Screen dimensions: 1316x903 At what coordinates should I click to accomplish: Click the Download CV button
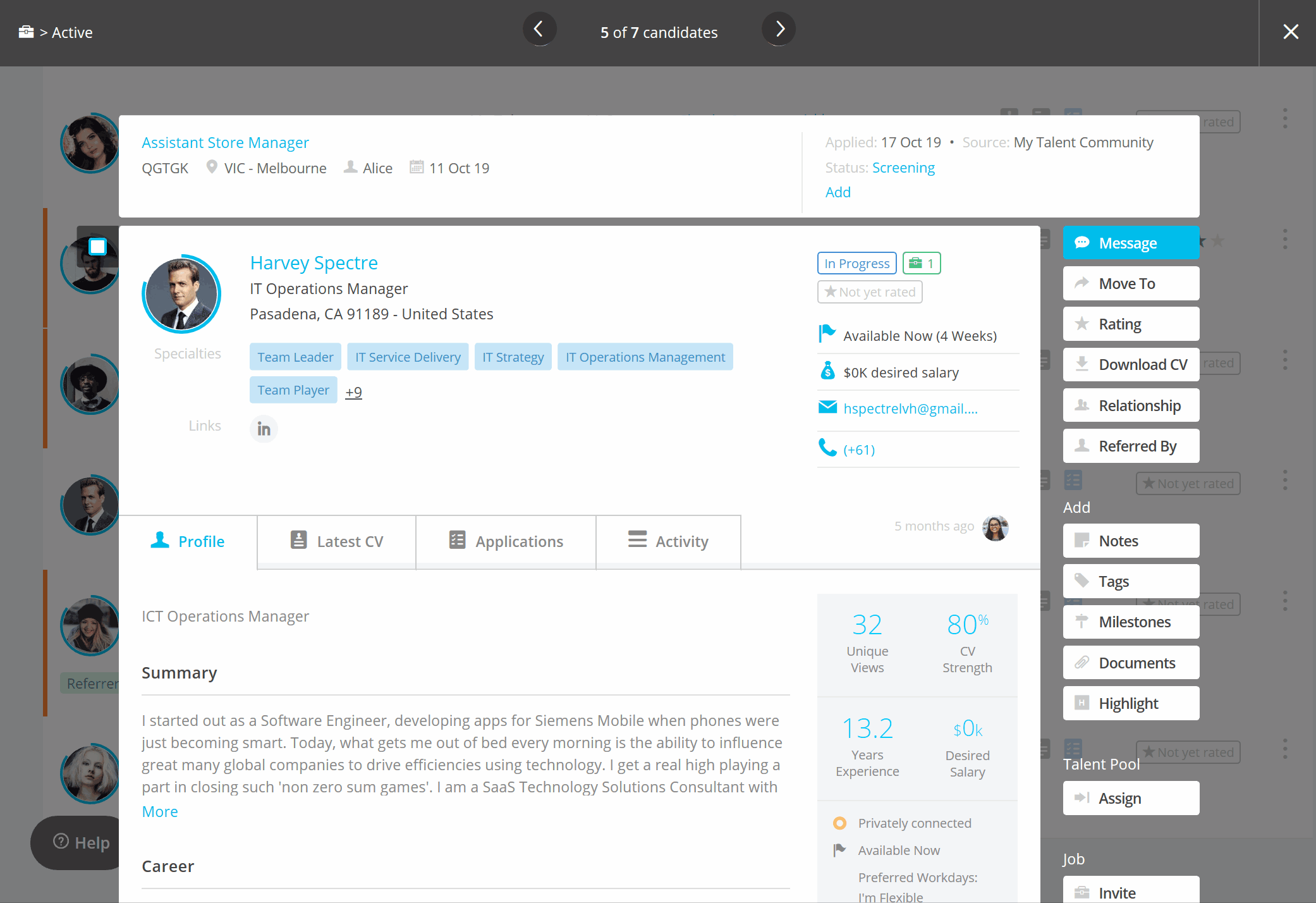tap(1130, 365)
